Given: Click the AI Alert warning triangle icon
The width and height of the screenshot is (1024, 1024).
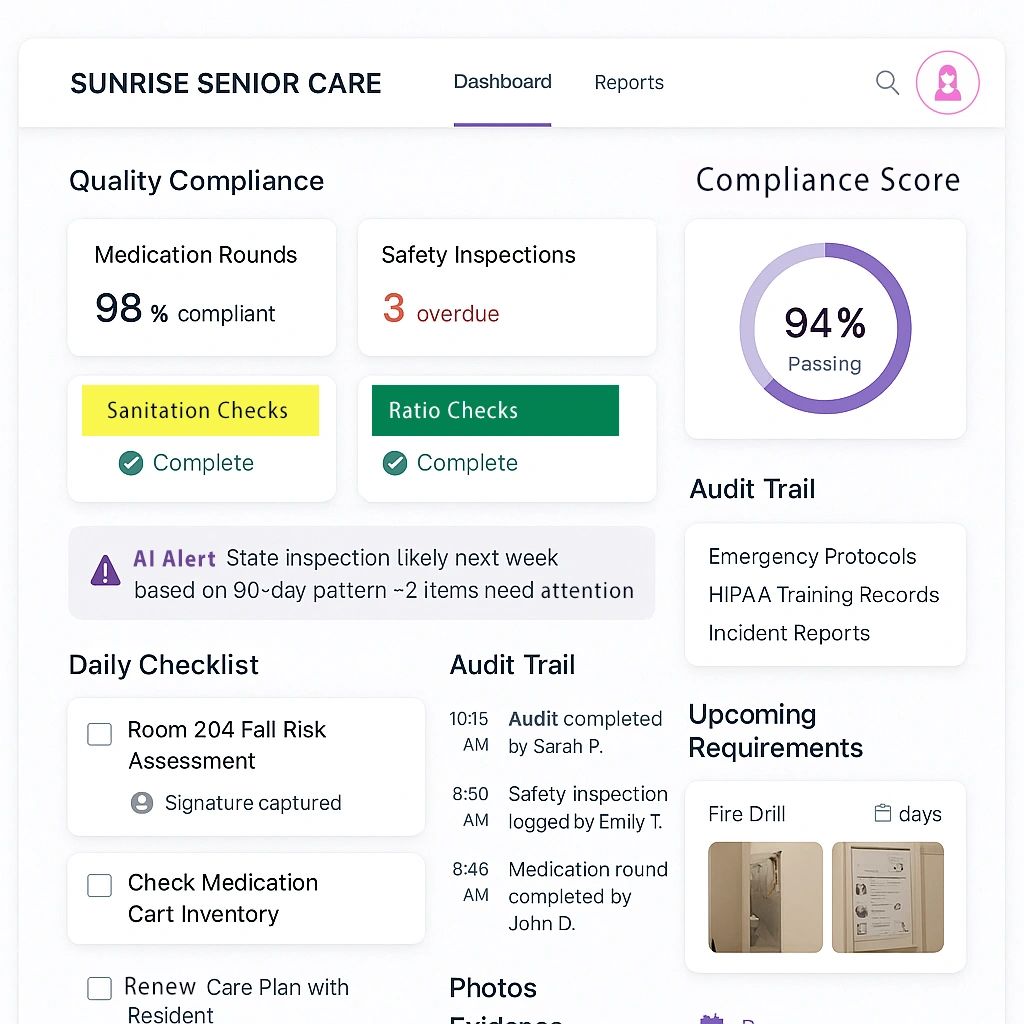Looking at the screenshot, I should pos(105,572).
